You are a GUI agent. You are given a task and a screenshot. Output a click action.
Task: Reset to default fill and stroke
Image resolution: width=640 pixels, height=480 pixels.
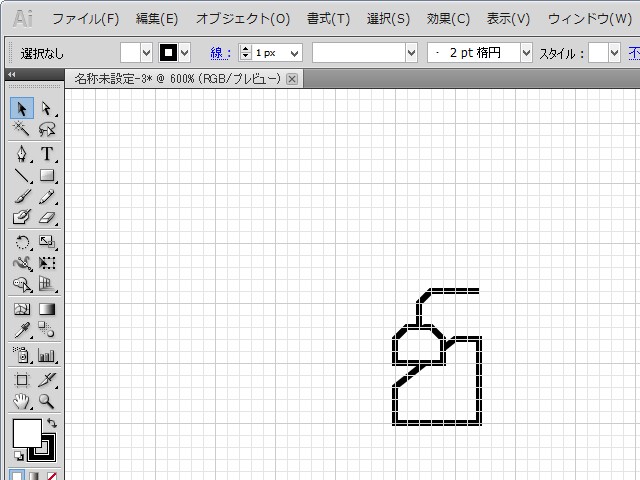coord(17,457)
